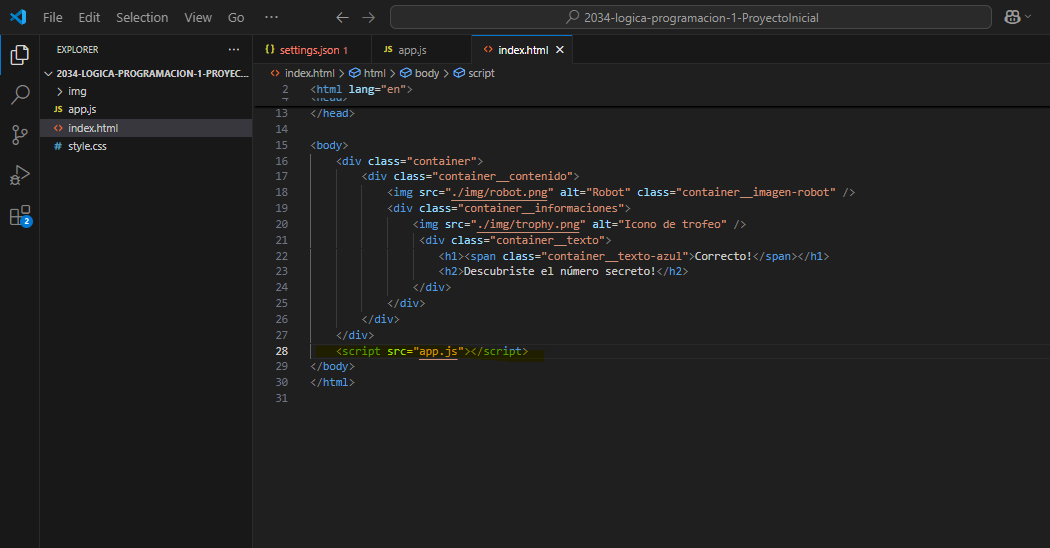Viewport: 1050px width, 548px height.
Task: Open the Explorer view in activity bar
Action: pos(19,55)
